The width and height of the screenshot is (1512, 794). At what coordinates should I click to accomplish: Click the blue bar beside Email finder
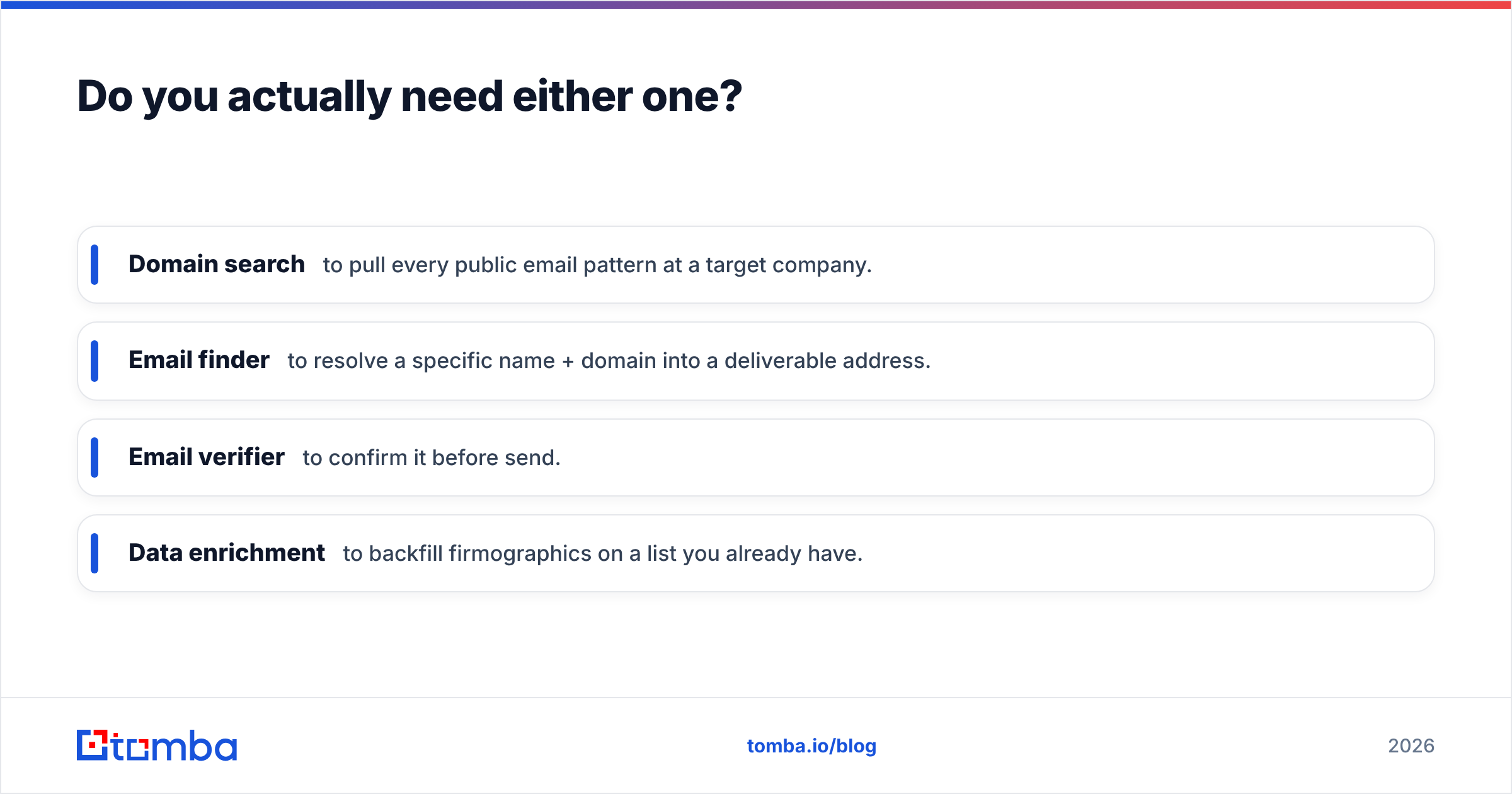click(x=94, y=361)
